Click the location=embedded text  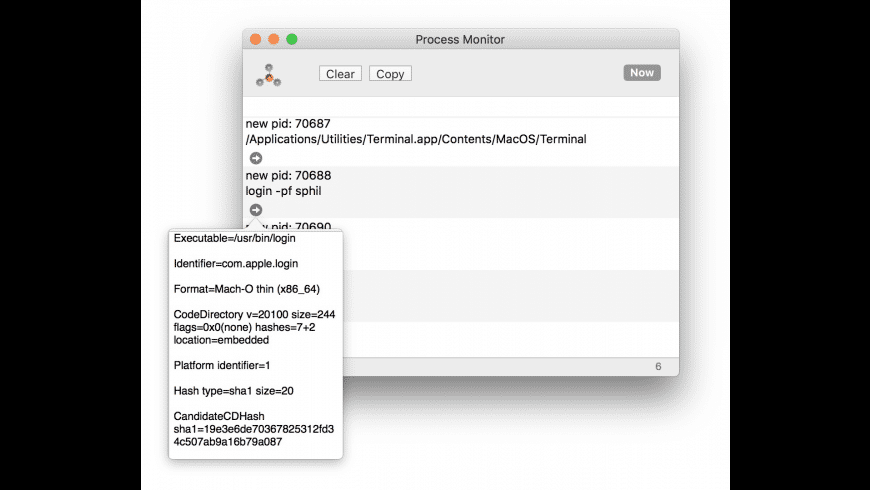(221, 340)
